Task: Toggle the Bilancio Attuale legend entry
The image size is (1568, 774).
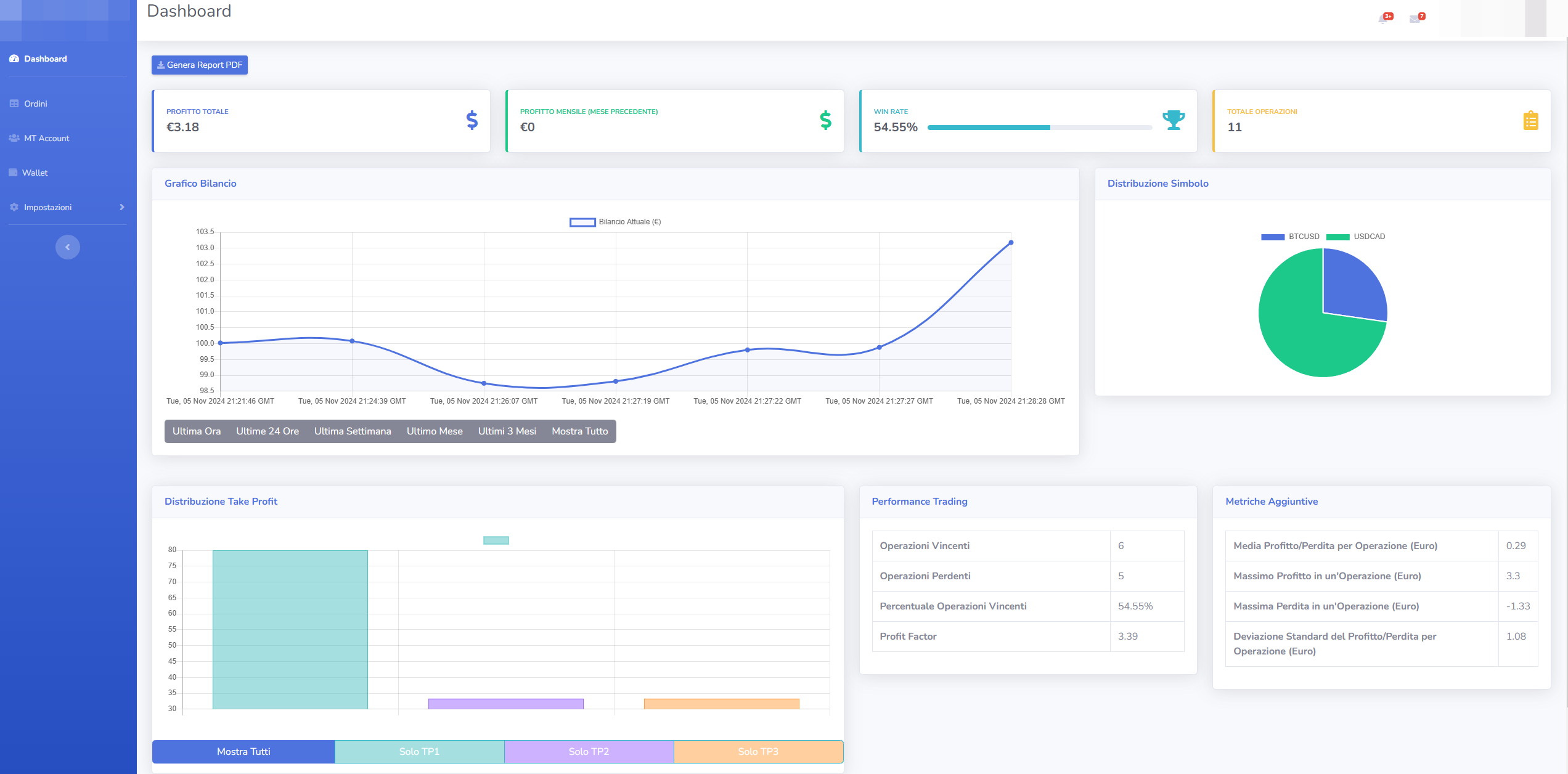Action: [x=615, y=221]
